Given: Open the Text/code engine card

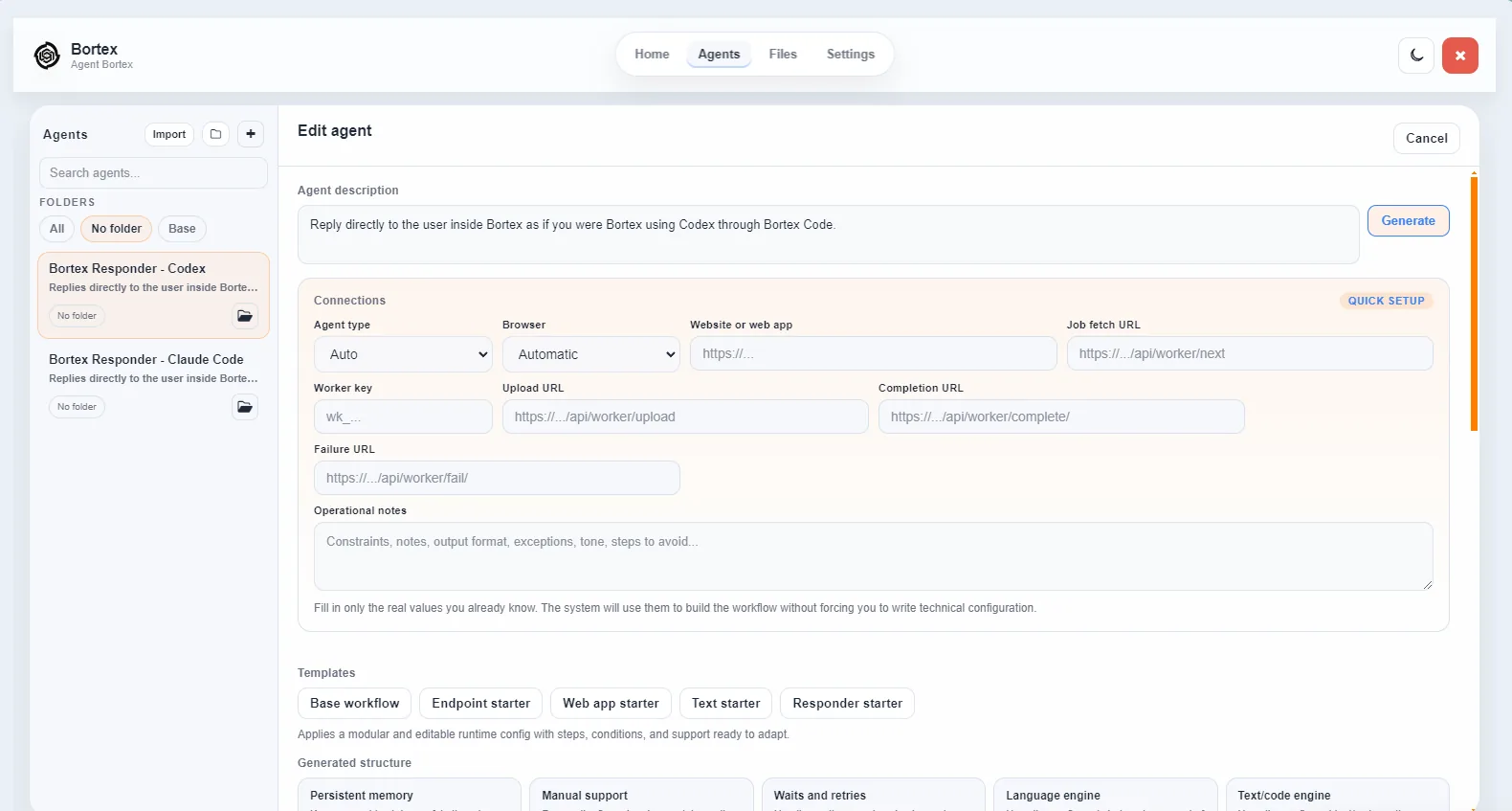Looking at the screenshot, I should pos(1338,795).
